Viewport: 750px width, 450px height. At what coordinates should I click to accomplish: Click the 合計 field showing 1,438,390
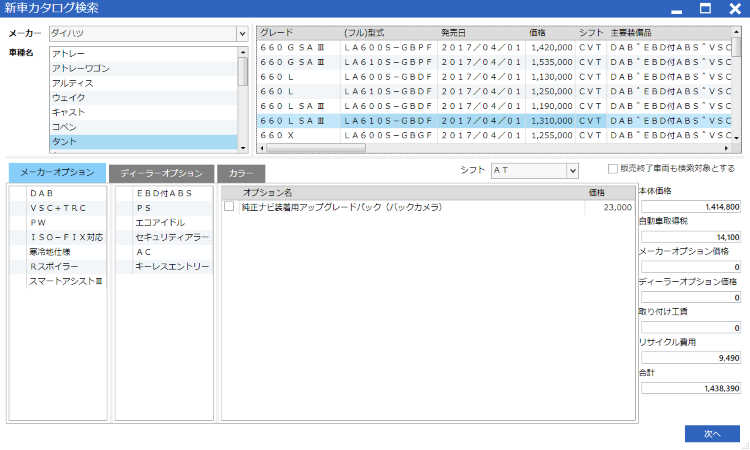coord(691,388)
